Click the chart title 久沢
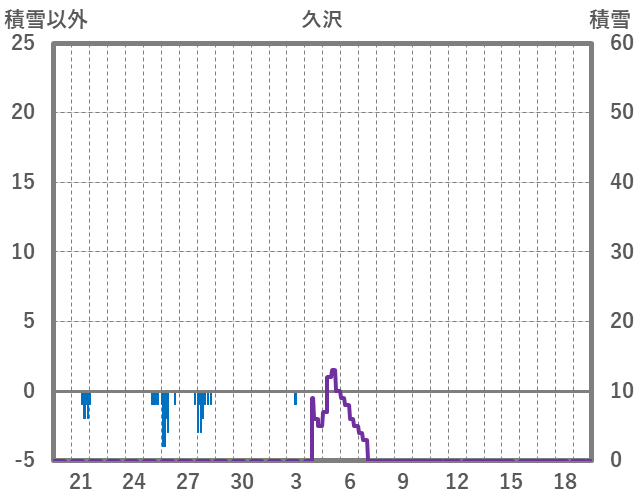The height and width of the screenshot is (501, 636). pyautogui.click(x=322, y=19)
